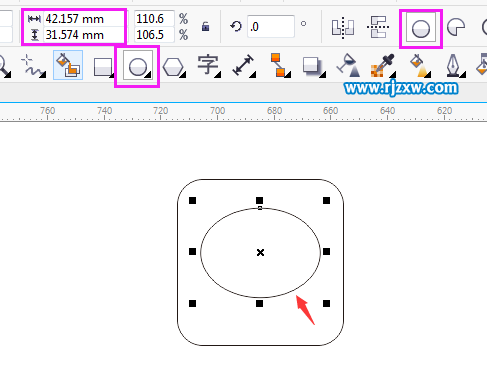Click the rotation angle field
Image resolution: width=487 pixels, height=382 pixels.
point(271,26)
